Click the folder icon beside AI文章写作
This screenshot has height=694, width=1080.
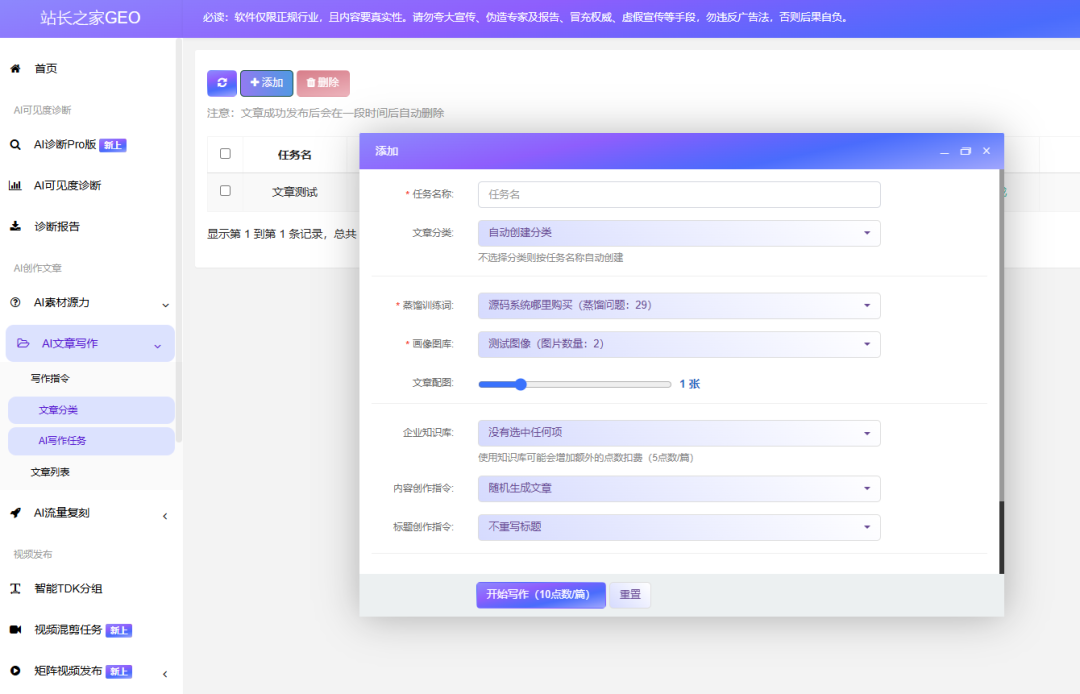point(23,343)
